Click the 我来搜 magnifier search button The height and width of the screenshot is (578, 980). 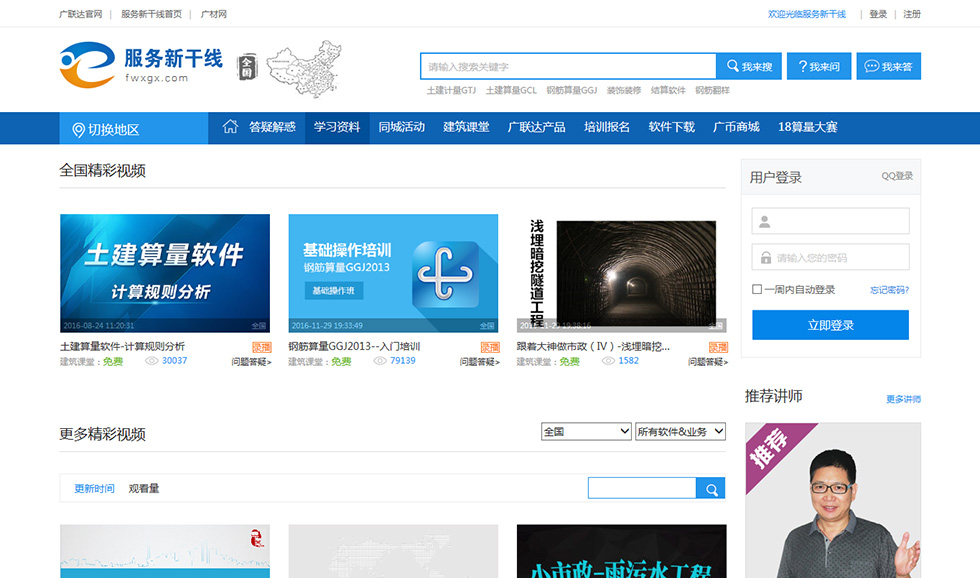coord(749,66)
